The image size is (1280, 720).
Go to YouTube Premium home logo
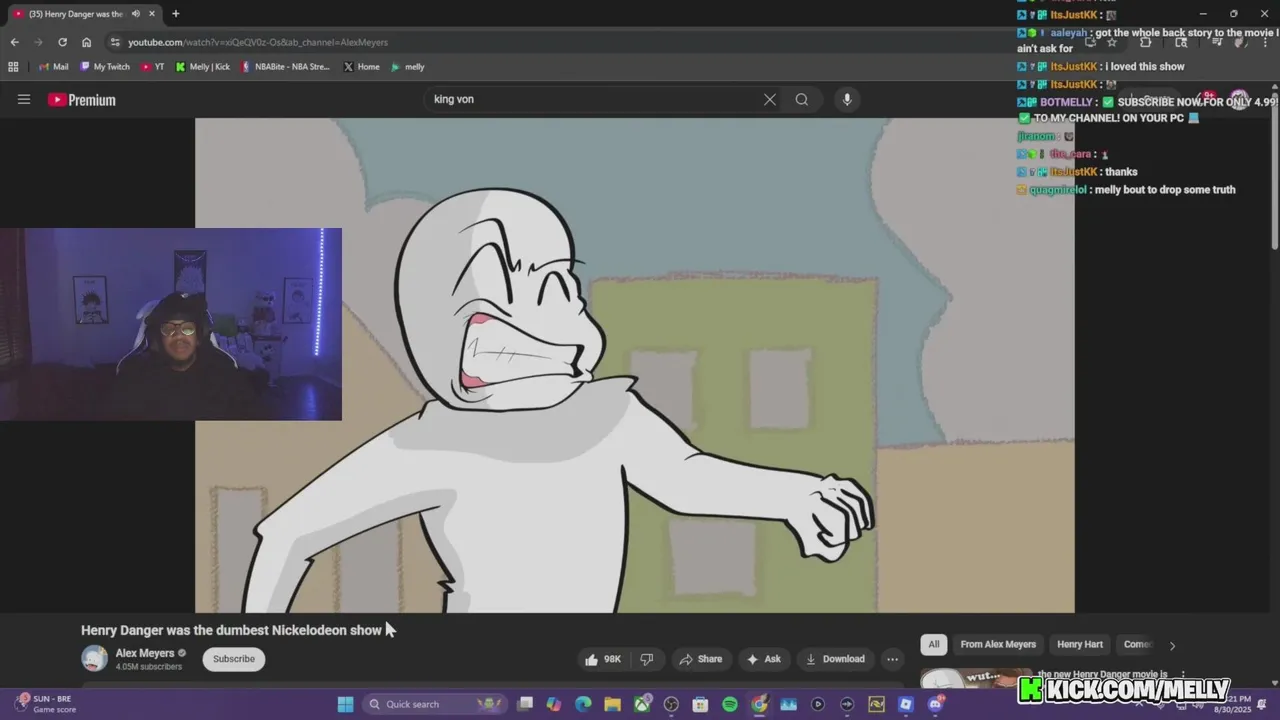(x=82, y=100)
